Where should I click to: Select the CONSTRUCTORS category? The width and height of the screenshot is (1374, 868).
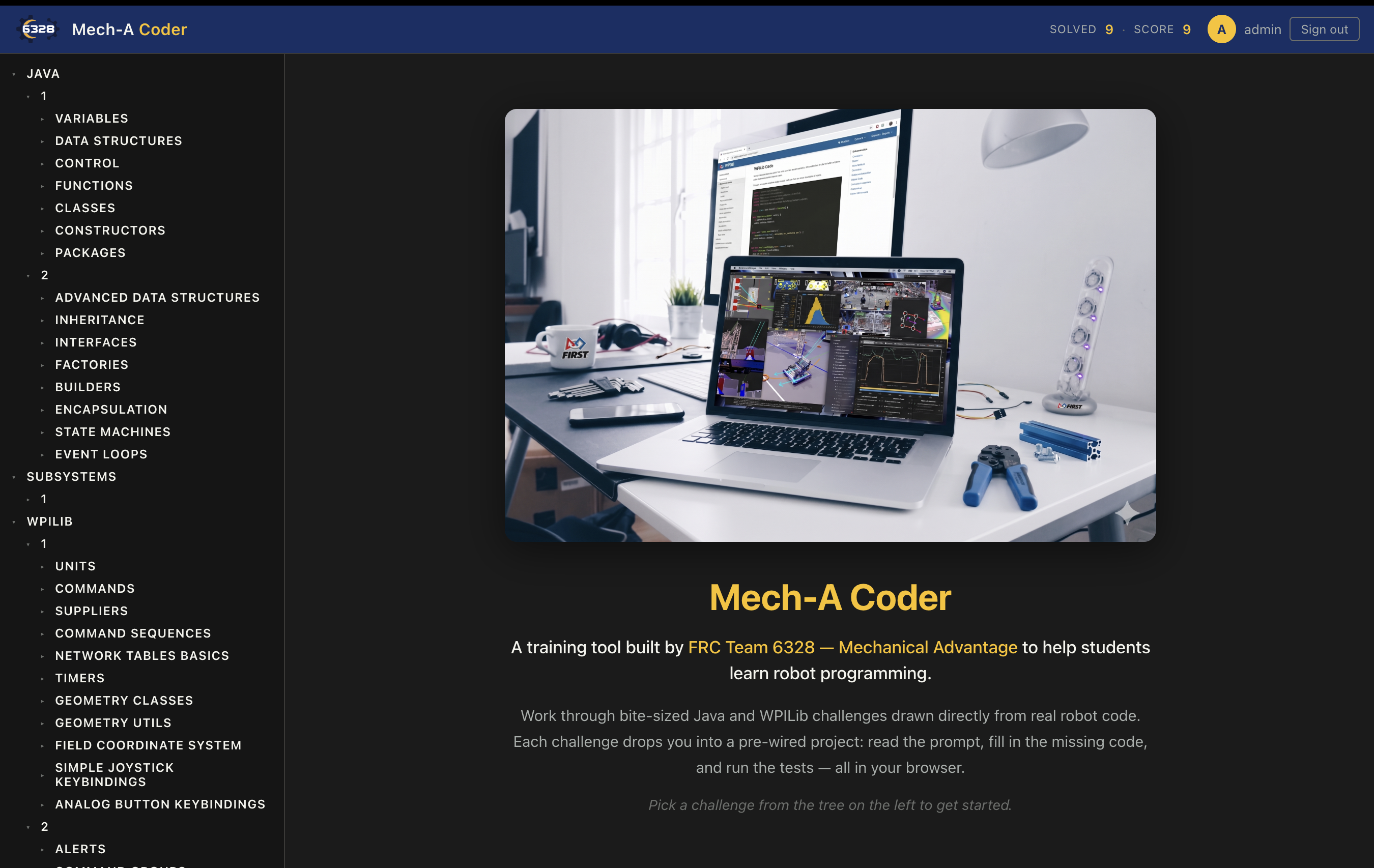[x=110, y=230]
